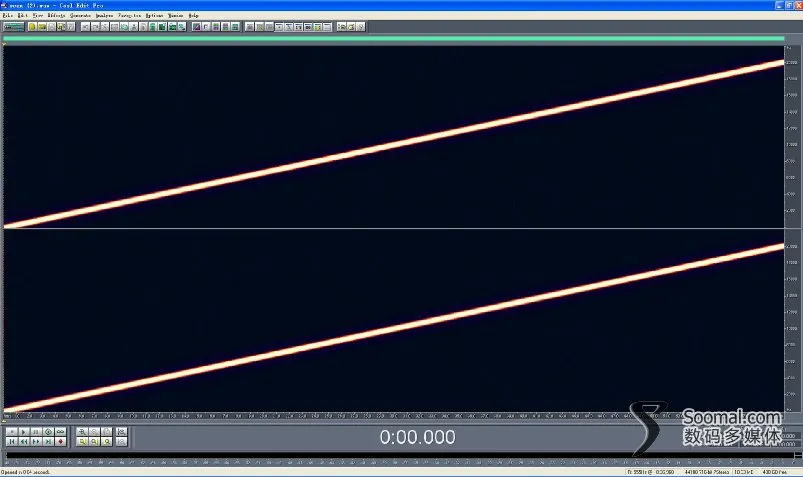The image size is (803, 477).
Task: Click the Zoom In Horizontally icon
Action: [82, 432]
